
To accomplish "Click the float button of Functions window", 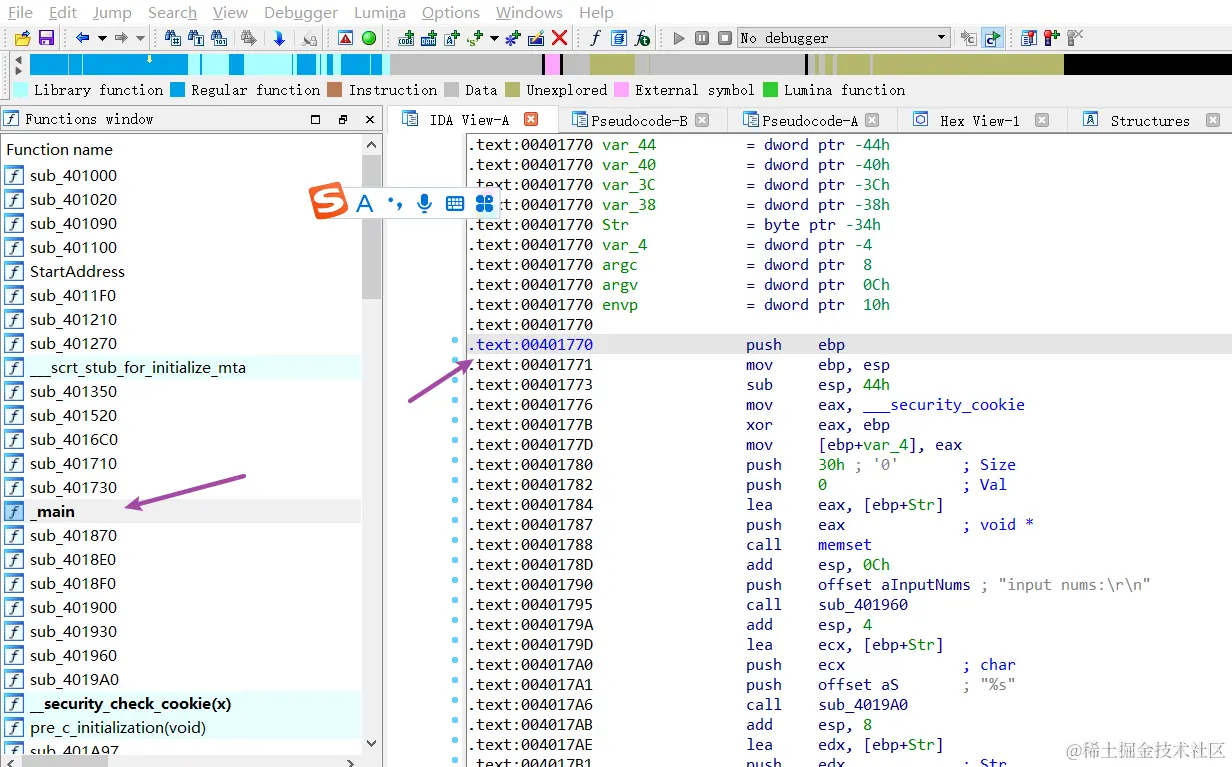I will point(343,119).
